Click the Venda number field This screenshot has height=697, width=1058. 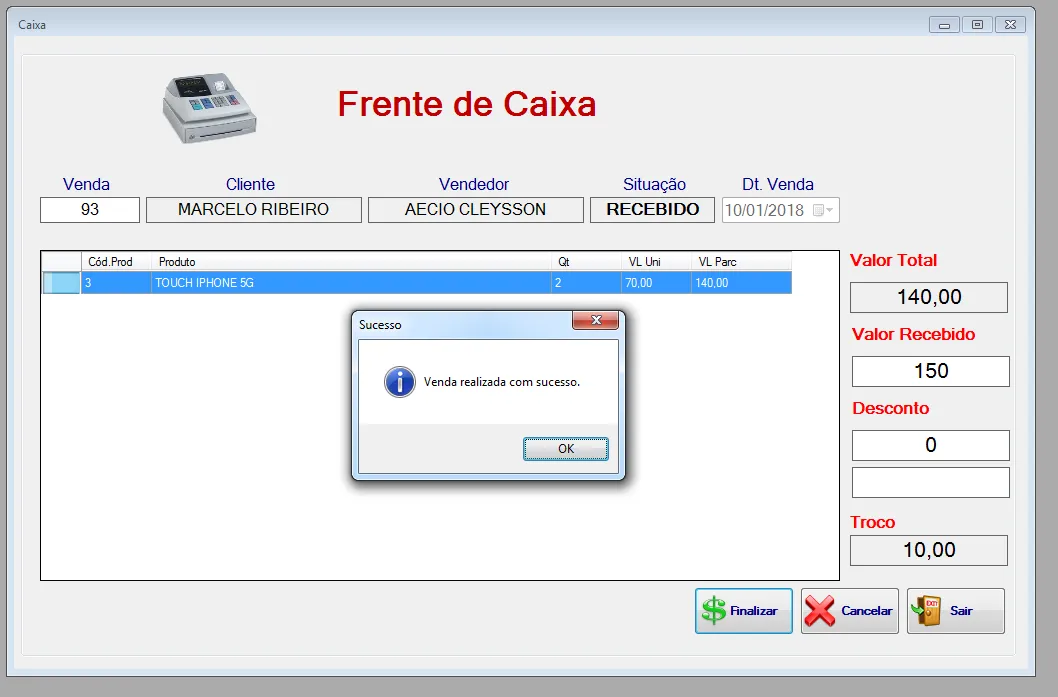pos(90,210)
